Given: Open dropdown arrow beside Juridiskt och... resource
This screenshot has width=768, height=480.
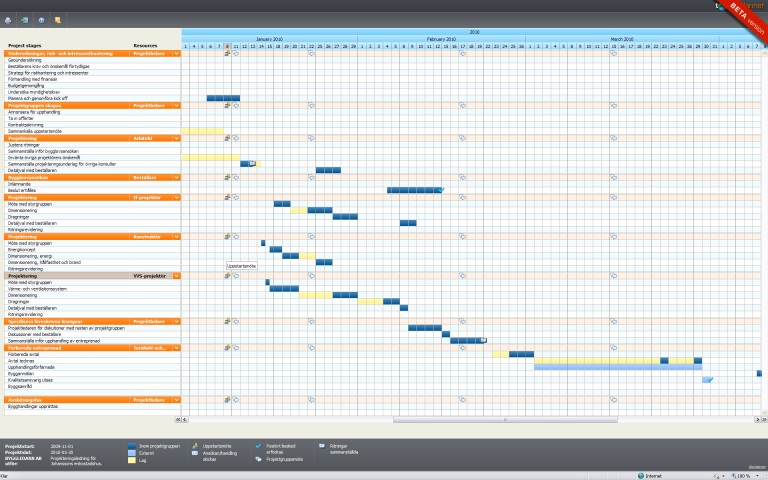Looking at the screenshot, I should tap(176, 348).
